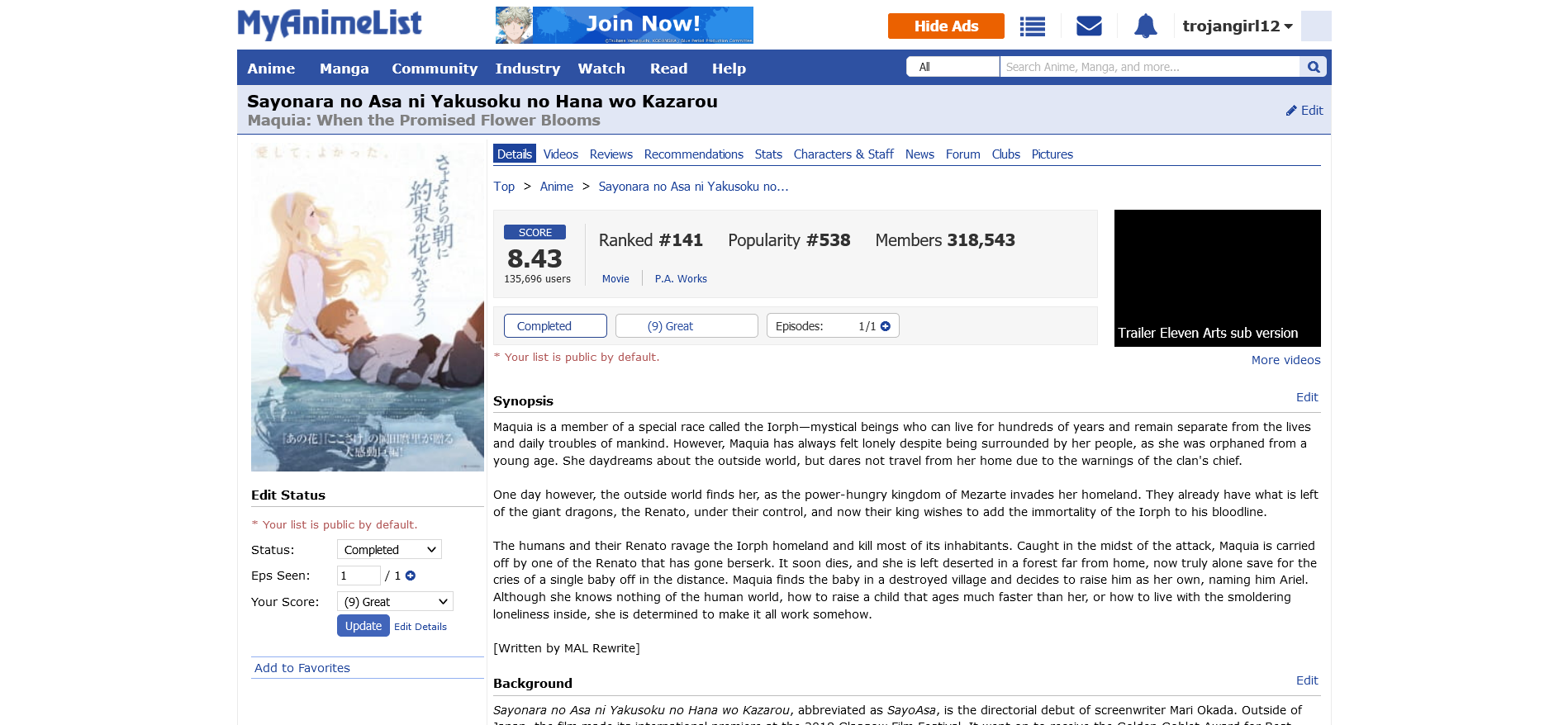Open Industry menu
Screen dimensions: 1568x725
coord(528,69)
